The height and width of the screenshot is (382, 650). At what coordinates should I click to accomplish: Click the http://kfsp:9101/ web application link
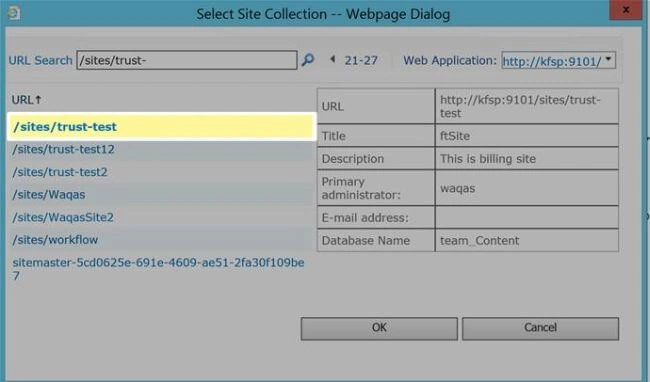[552, 62]
